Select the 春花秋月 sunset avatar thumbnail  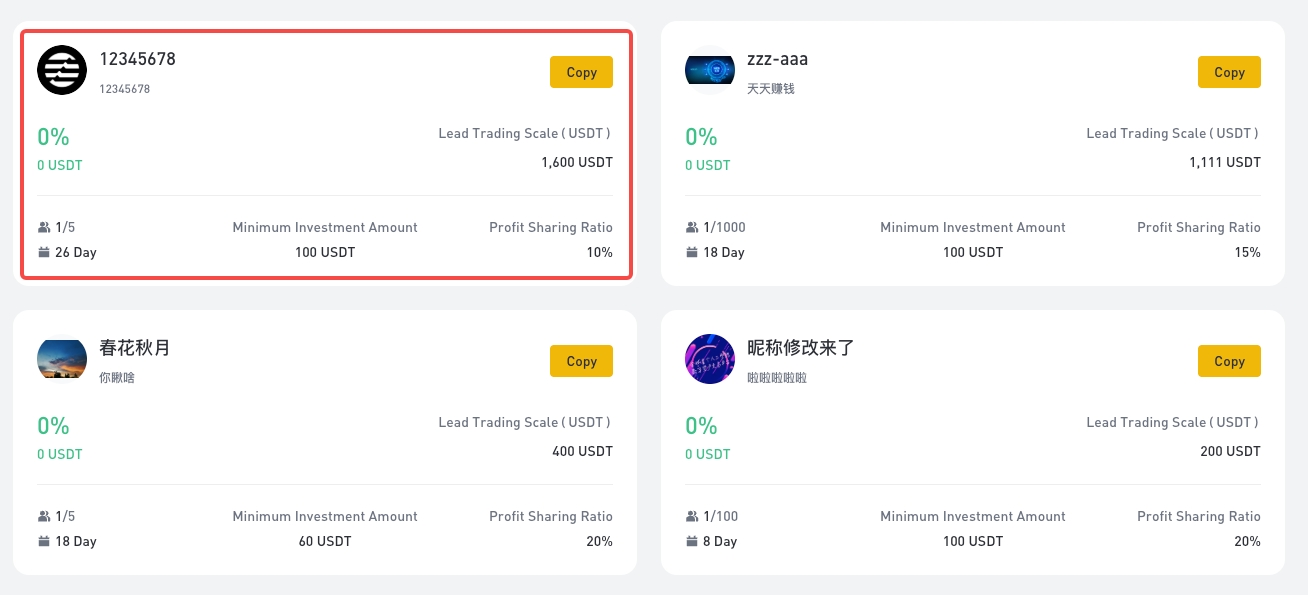62,359
